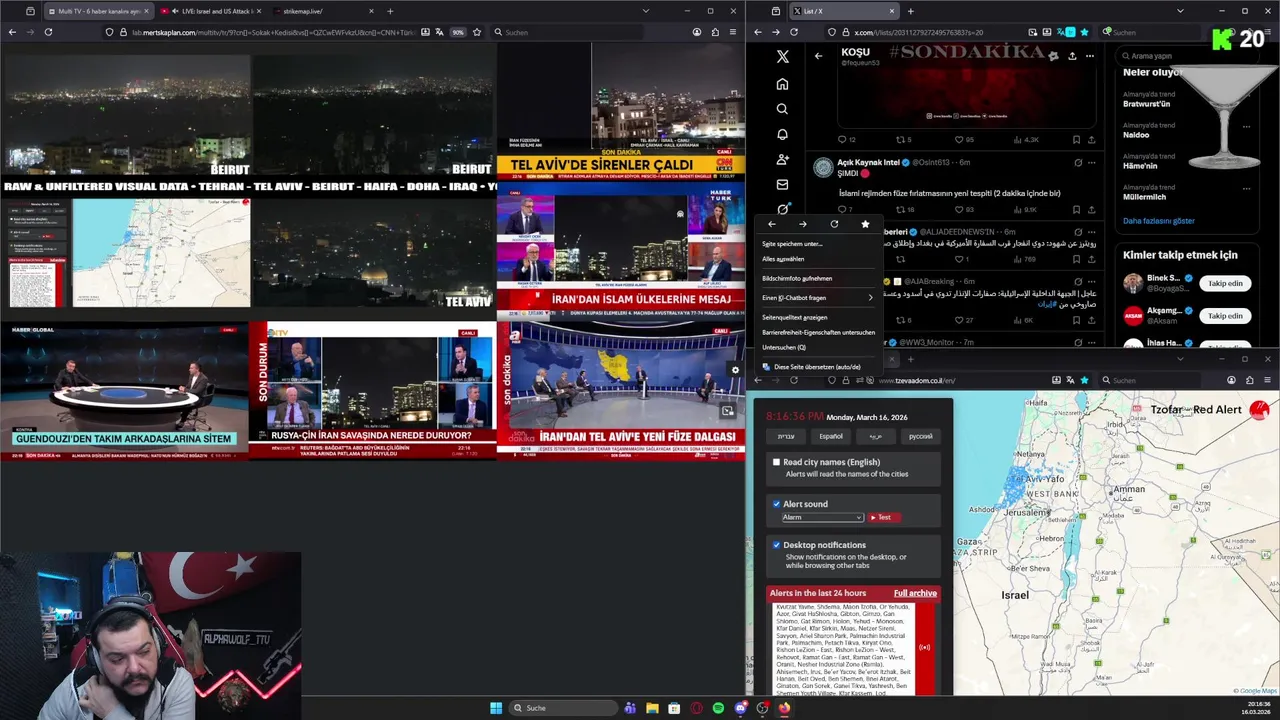Click fullscreen icon on Iran map channel tile
This screenshot has height=720, width=1280.
(728, 411)
